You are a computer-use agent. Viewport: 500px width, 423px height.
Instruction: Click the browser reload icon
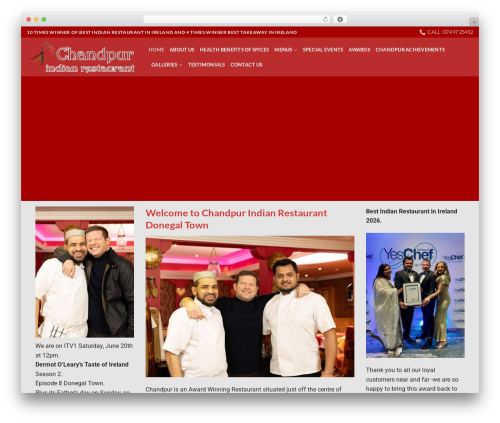pyautogui.click(x=325, y=19)
